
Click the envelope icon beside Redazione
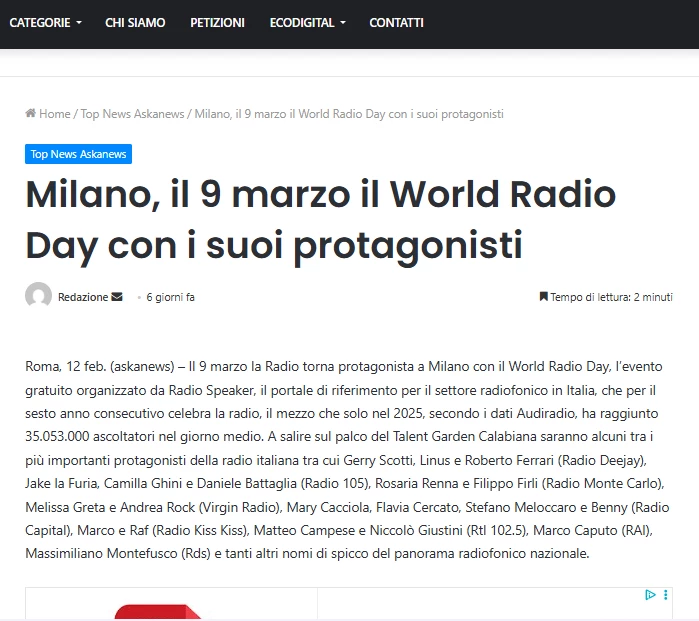click(x=117, y=297)
